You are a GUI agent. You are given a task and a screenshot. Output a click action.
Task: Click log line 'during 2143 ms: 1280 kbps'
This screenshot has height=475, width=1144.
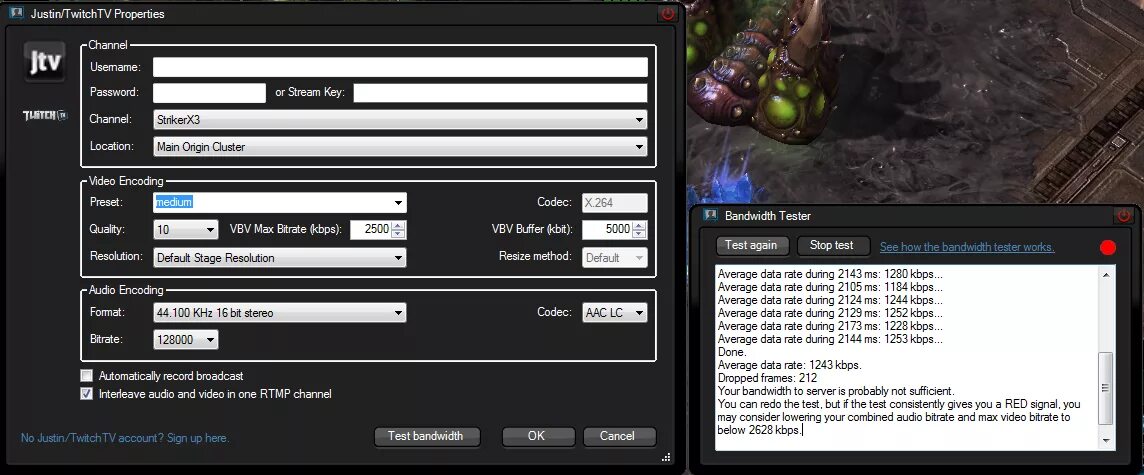[x=830, y=274]
